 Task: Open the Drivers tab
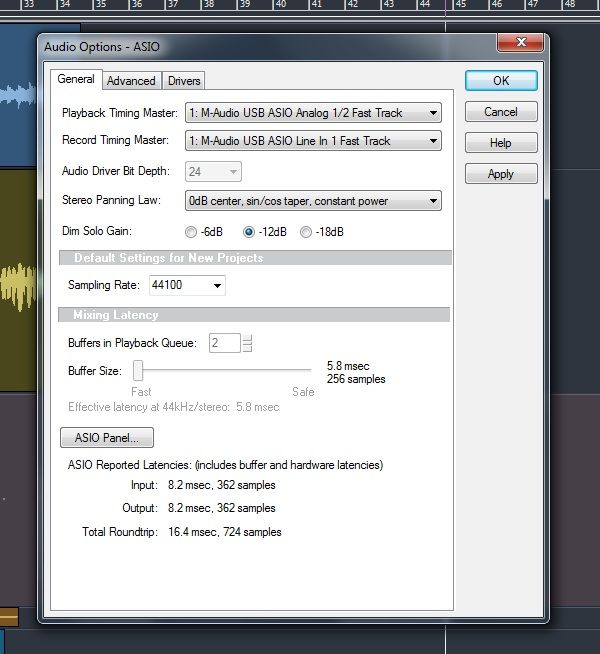(184, 81)
